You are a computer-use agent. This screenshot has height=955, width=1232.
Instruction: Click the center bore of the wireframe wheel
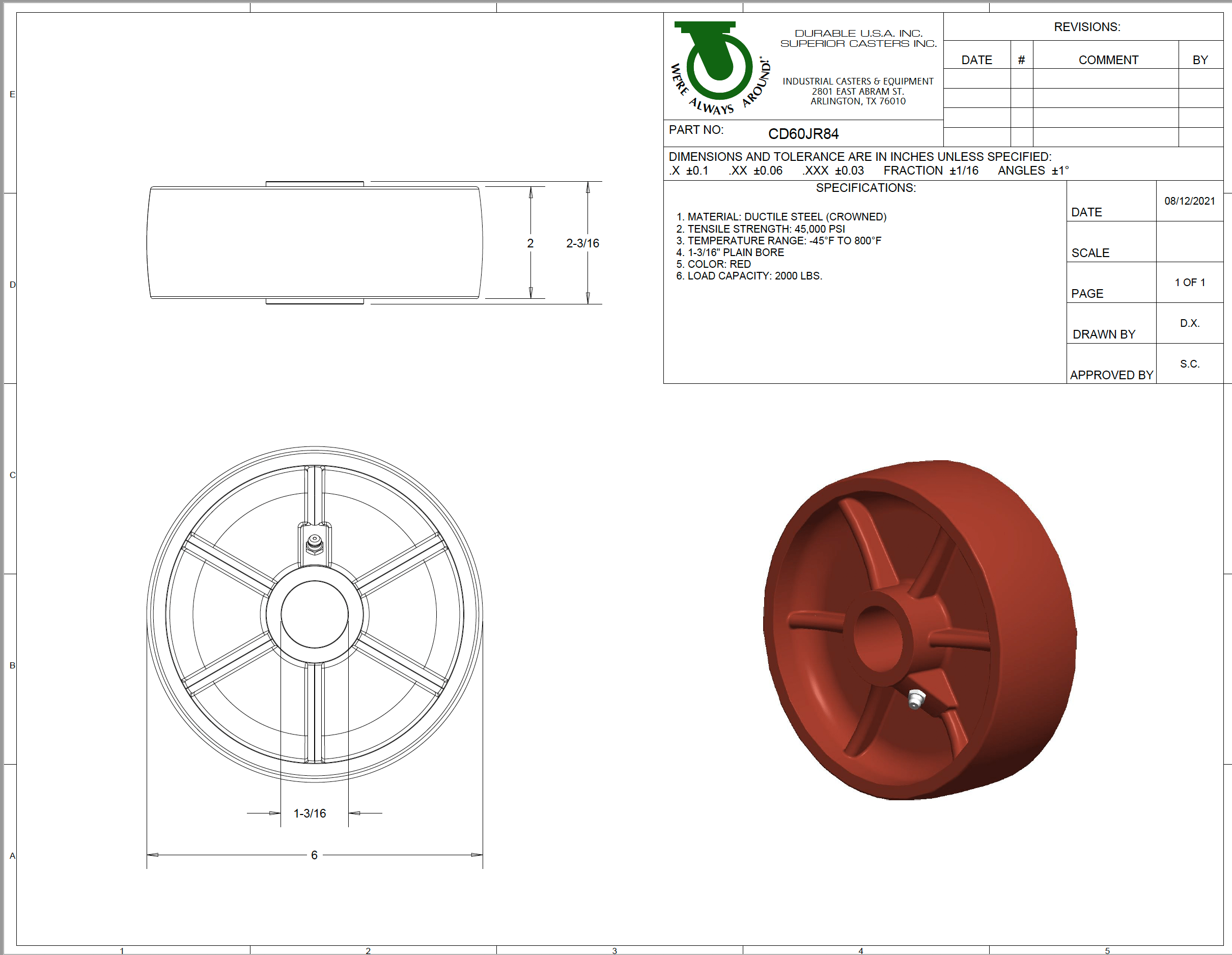coord(314,614)
